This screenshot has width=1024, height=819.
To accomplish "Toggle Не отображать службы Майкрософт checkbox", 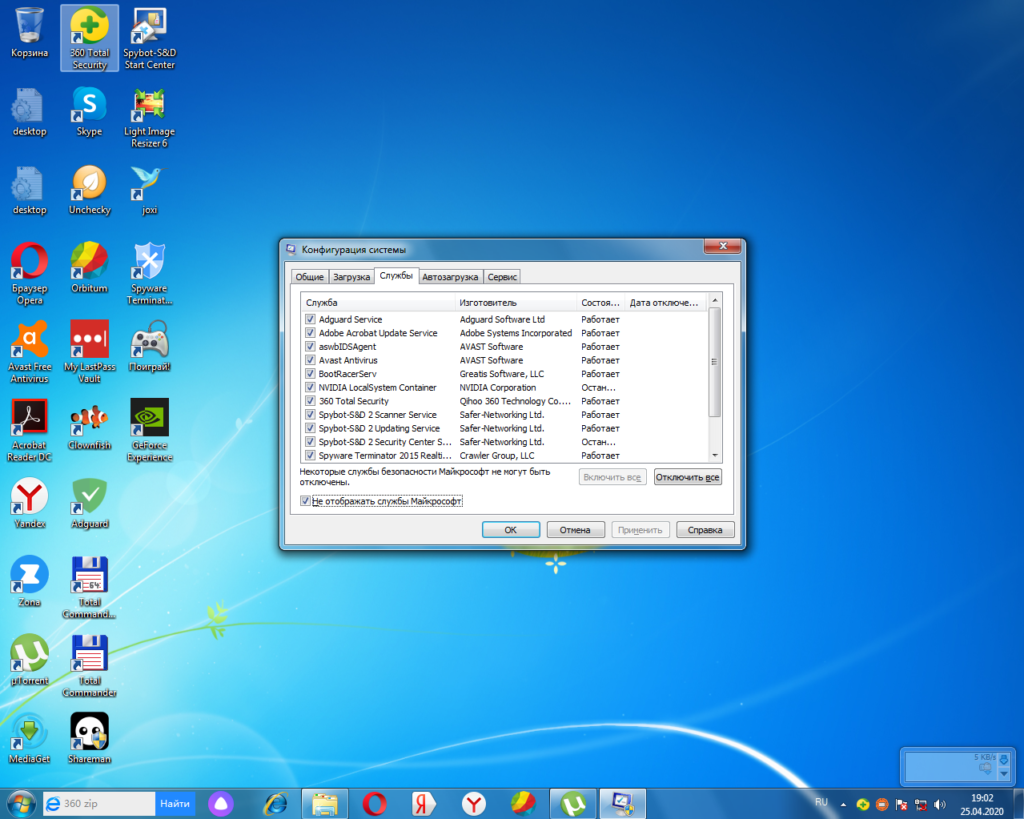I will [305, 501].
